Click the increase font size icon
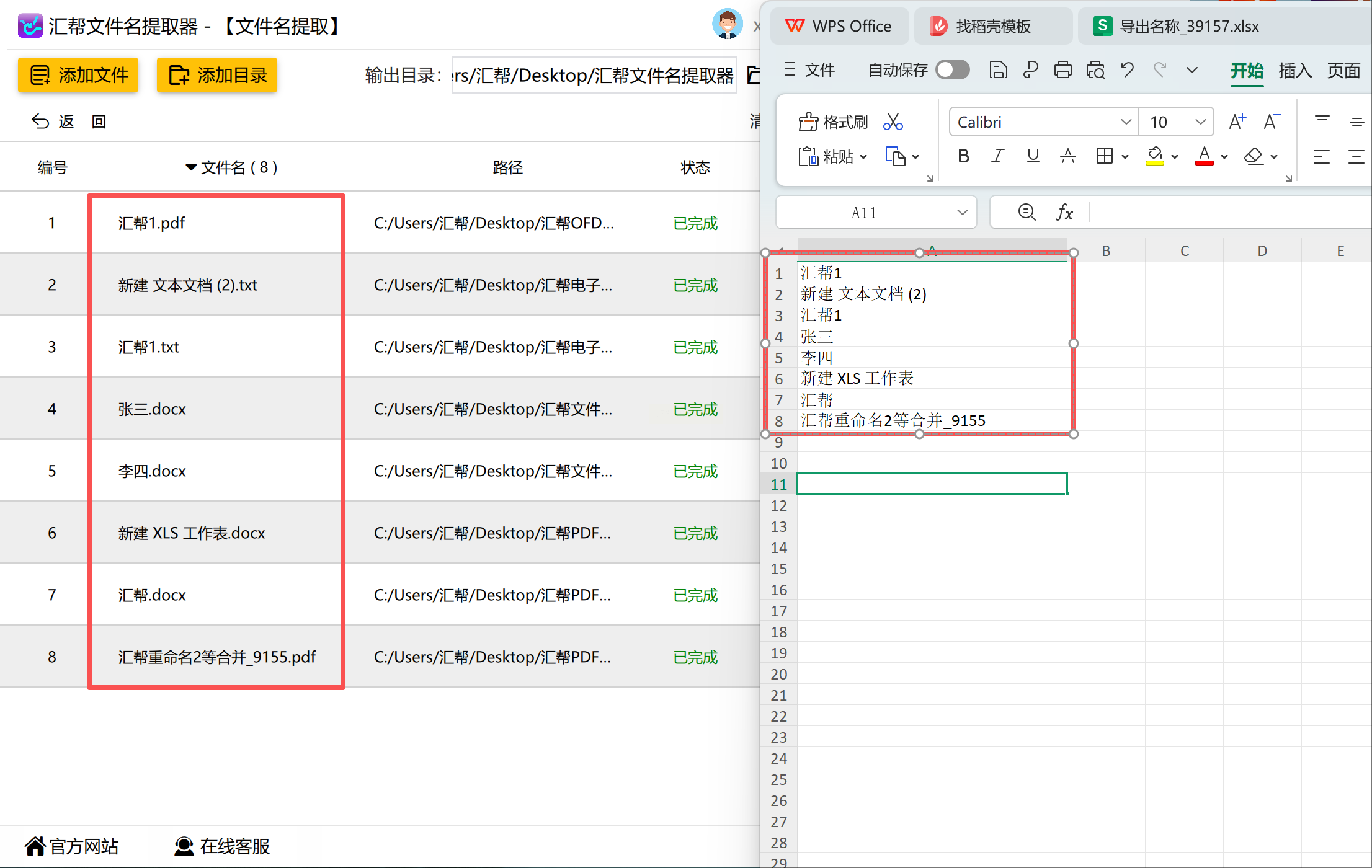 [x=1237, y=122]
